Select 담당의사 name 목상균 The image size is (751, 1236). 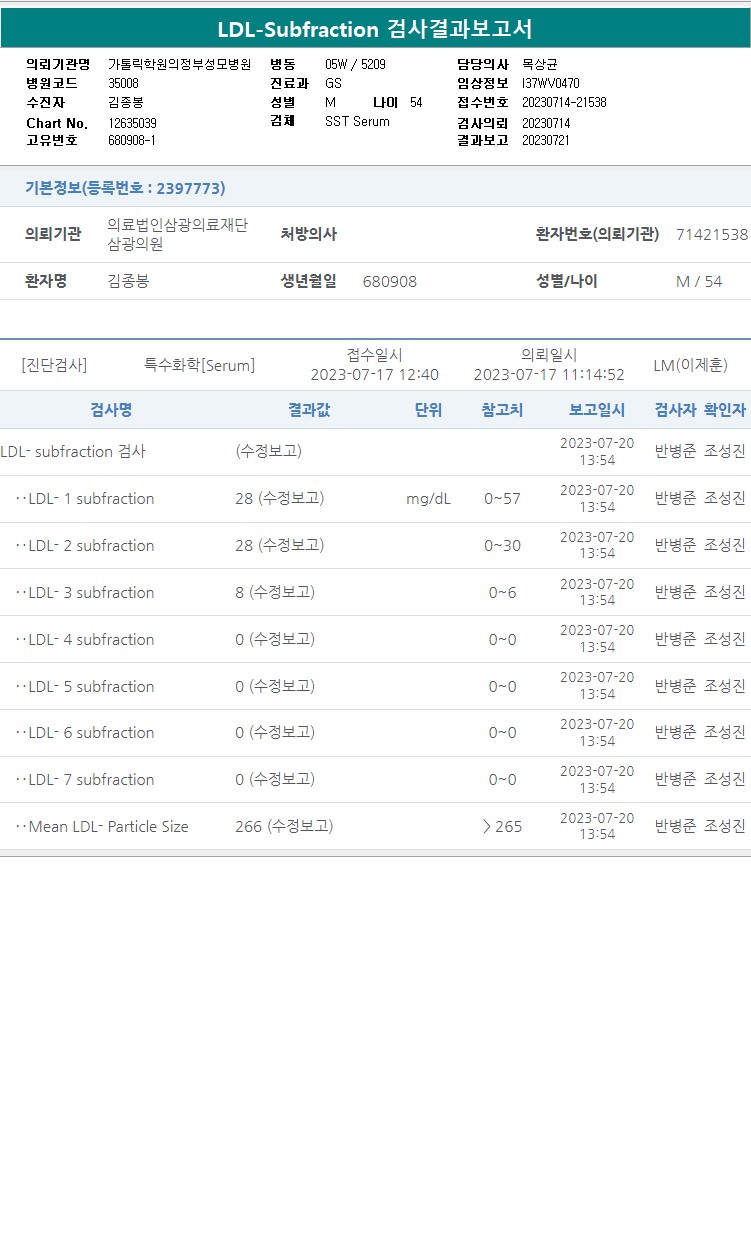pyautogui.click(x=540, y=64)
